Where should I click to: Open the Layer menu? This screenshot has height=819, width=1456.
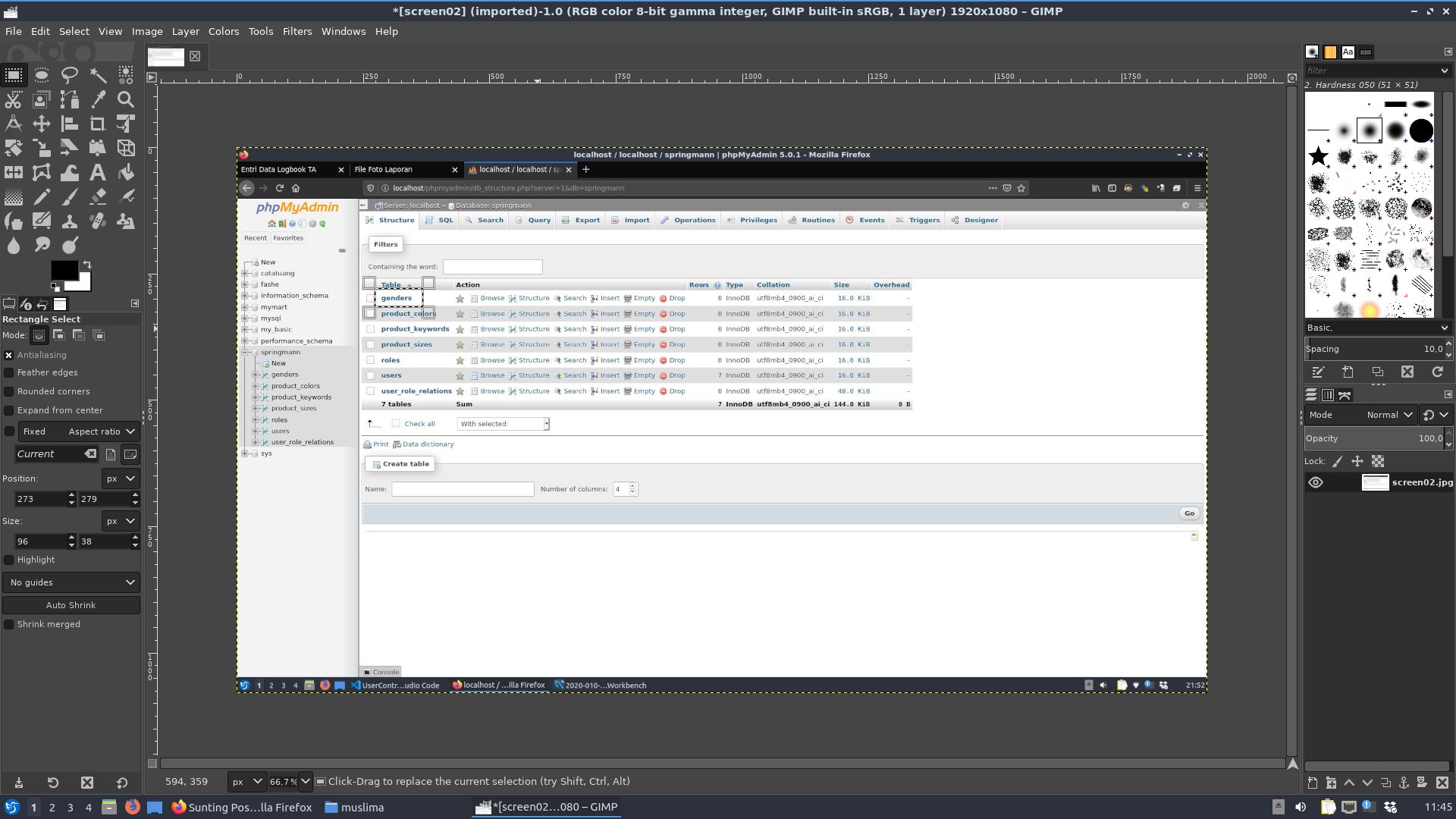pos(185,31)
